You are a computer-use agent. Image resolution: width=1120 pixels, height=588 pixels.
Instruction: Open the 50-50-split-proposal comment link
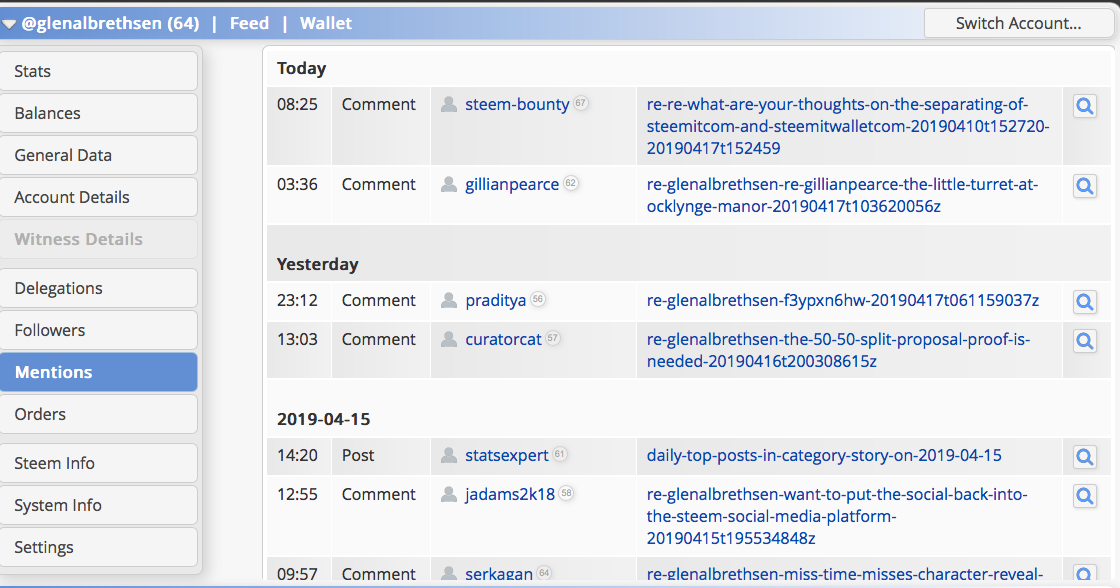coord(839,350)
